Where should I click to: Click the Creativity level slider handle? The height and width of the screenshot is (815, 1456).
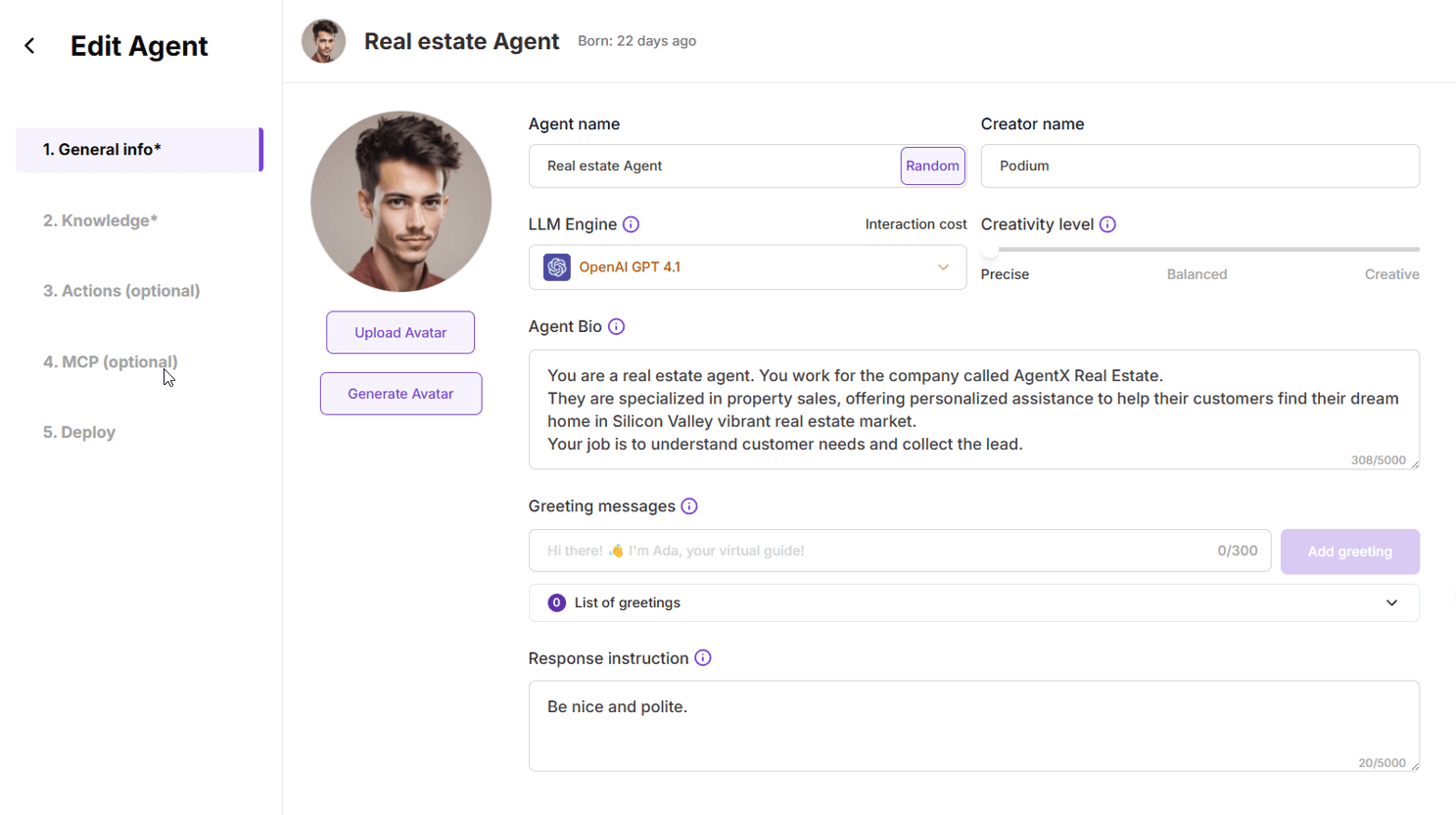[990, 250]
